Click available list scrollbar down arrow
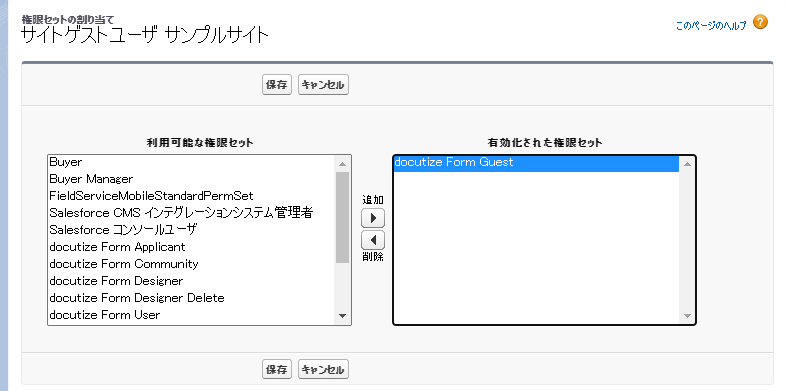This screenshot has height=391, width=786. pyautogui.click(x=343, y=316)
